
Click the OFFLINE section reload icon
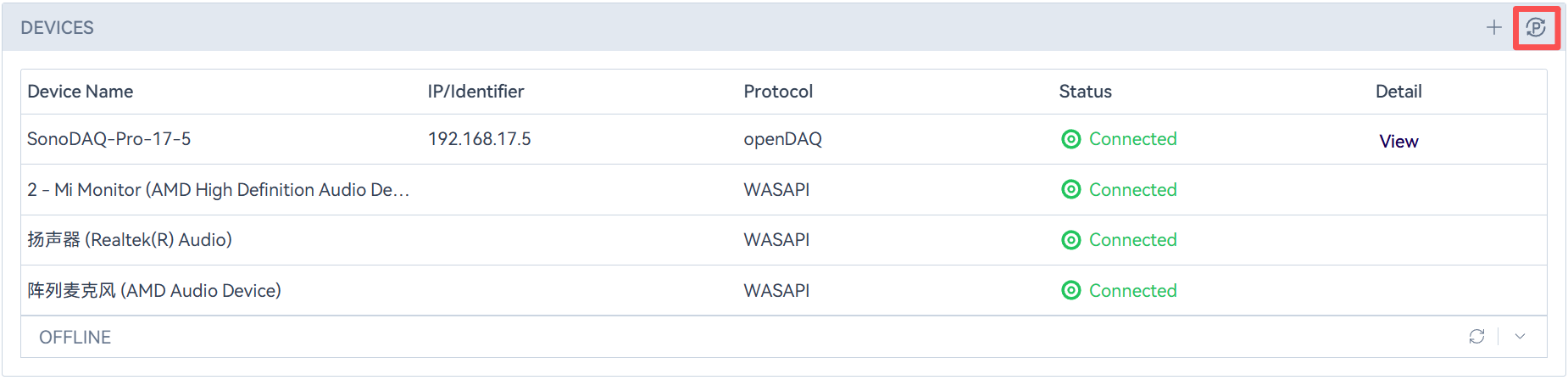coord(1476,337)
